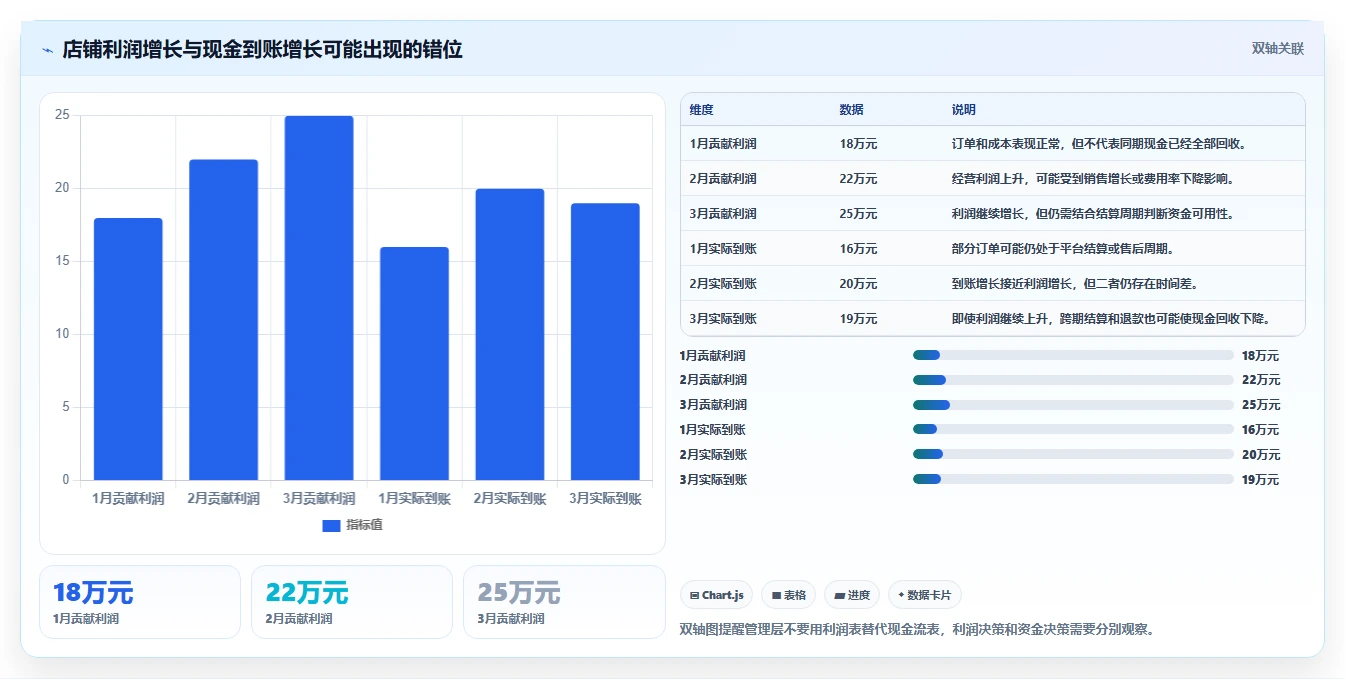Select the 1月贡献利润 table row label
This screenshot has height=679, width=1345.
(723, 144)
